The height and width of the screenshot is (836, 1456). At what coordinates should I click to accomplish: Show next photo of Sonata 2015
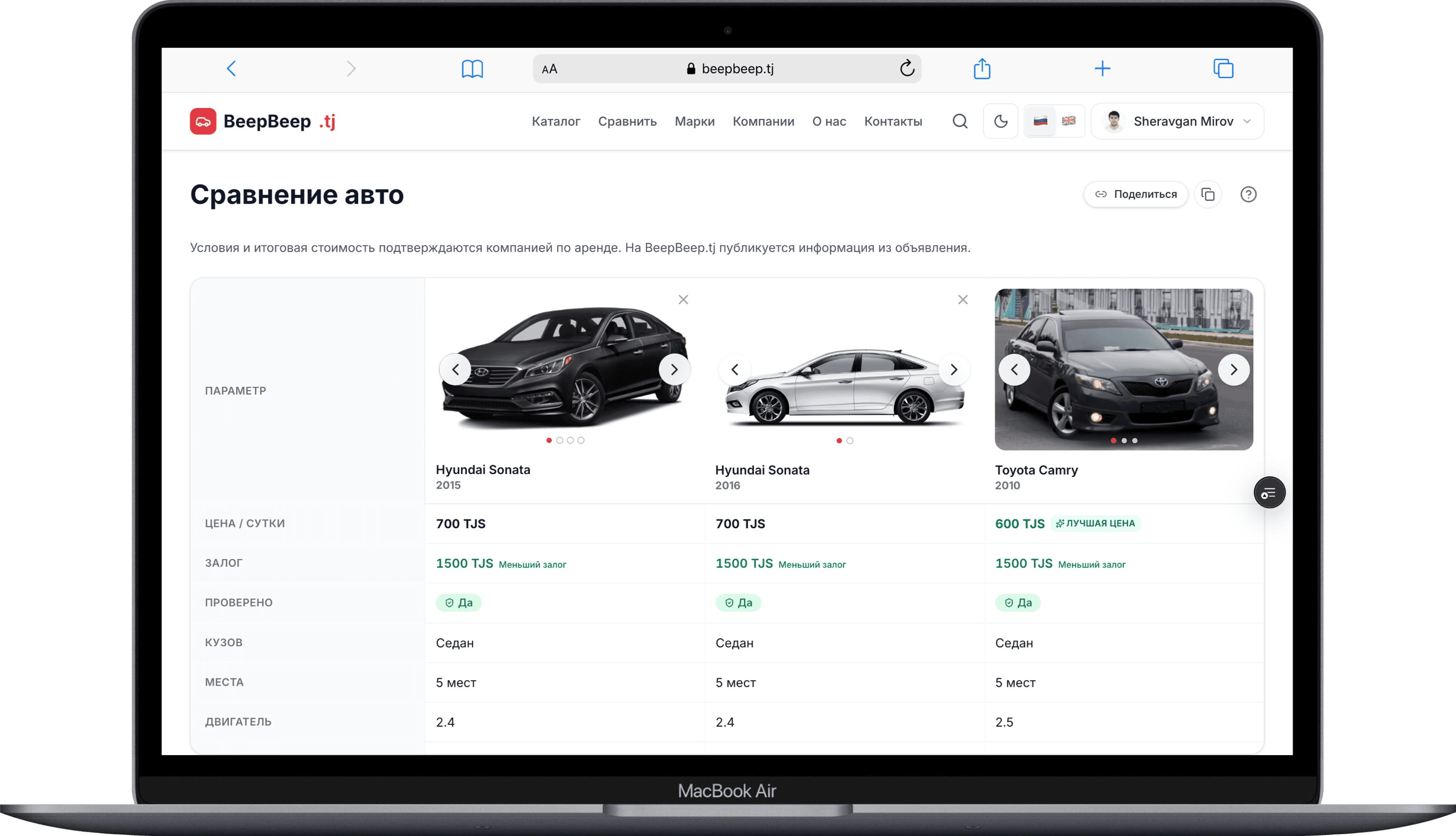tap(674, 369)
